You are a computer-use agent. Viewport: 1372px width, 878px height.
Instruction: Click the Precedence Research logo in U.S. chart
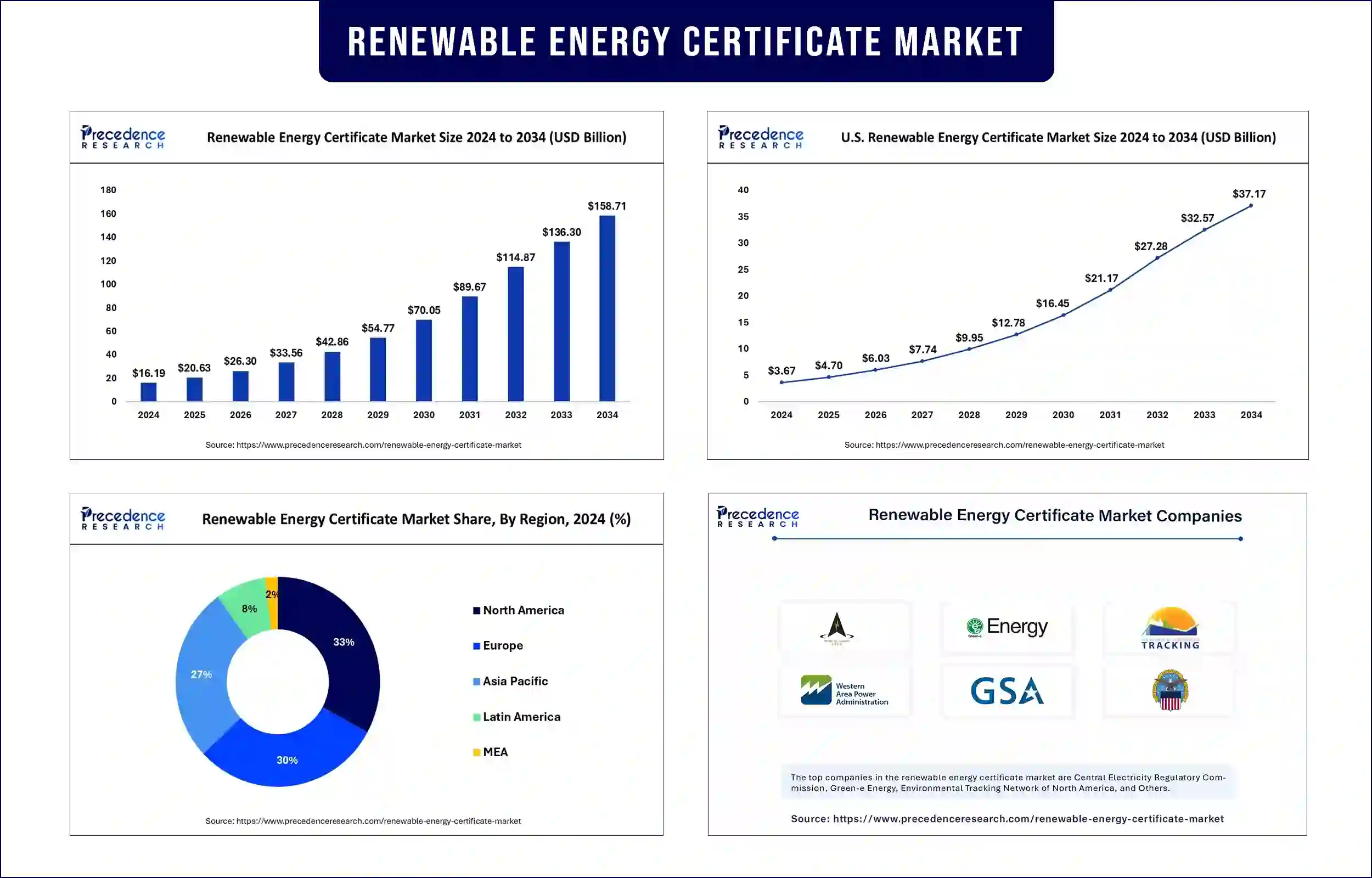point(761,137)
